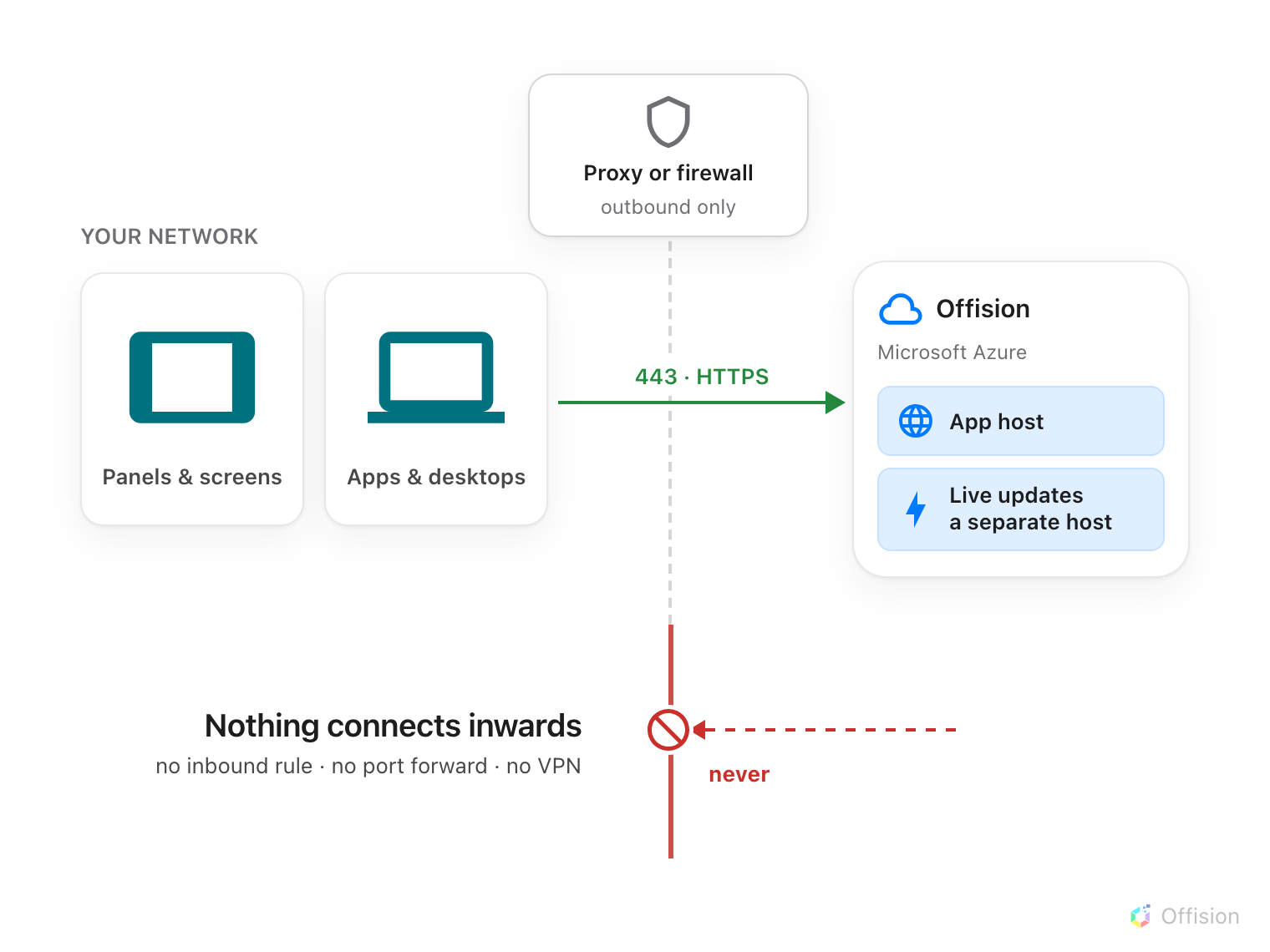The image size is (1270, 952).
Task: Click the gray Offision wordmark at bottom right
Action: [x=1200, y=916]
